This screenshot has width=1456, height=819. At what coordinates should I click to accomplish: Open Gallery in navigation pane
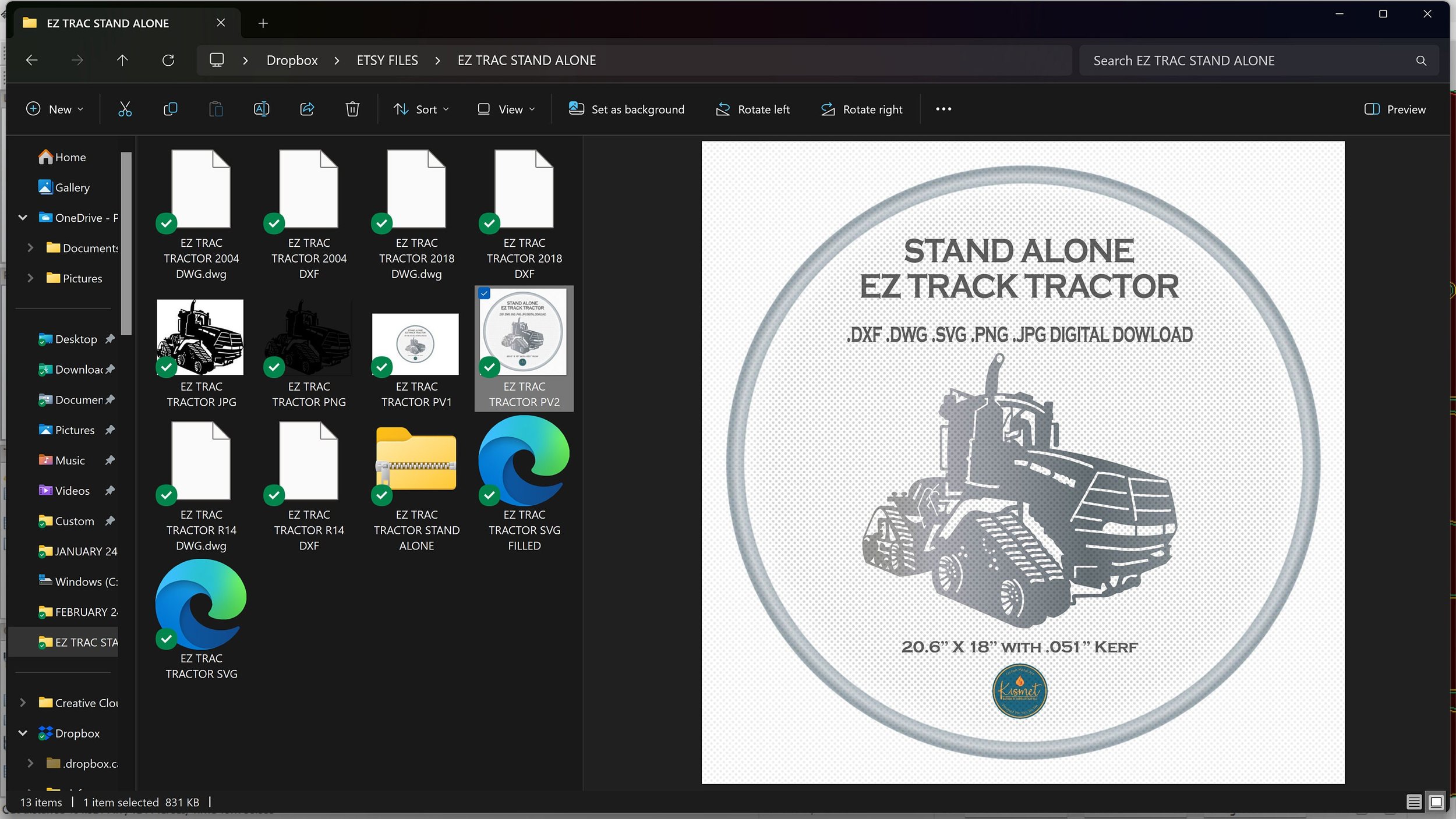tap(63, 187)
